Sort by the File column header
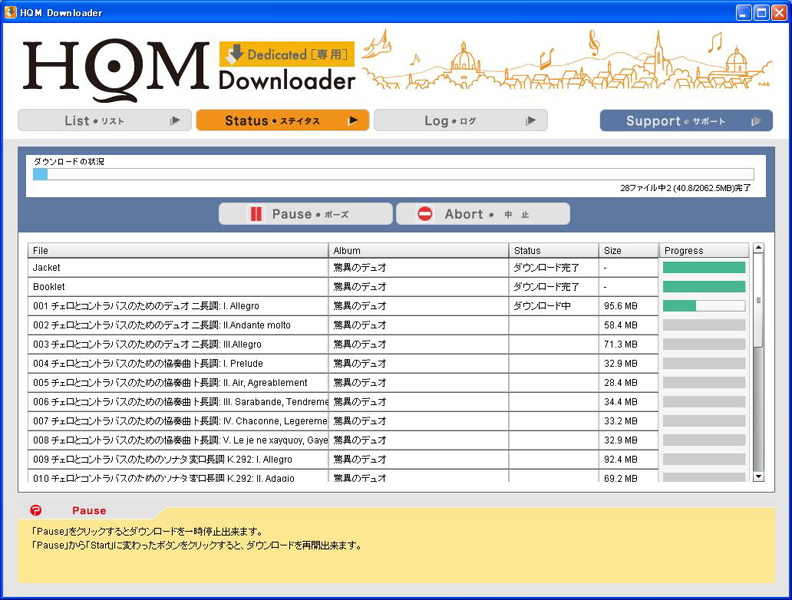The width and height of the screenshot is (792, 600). point(178,250)
